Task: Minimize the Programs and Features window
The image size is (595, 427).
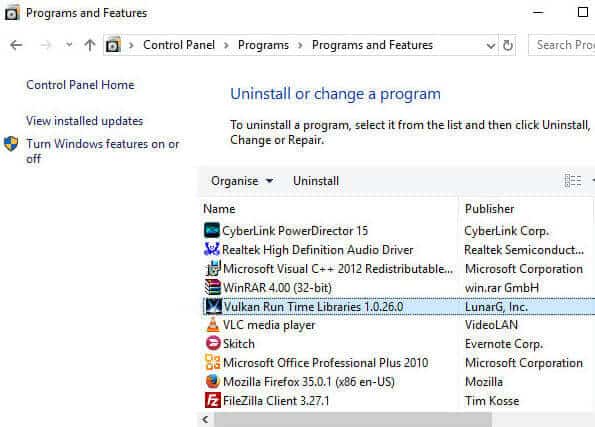Action: click(538, 12)
